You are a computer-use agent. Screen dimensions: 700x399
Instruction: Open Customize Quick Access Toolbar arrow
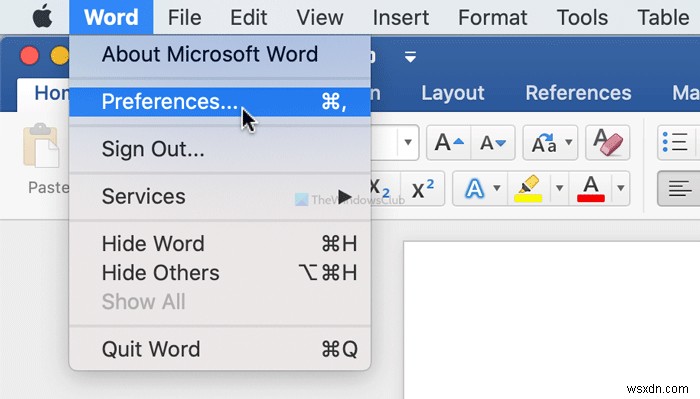(x=410, y=57)
